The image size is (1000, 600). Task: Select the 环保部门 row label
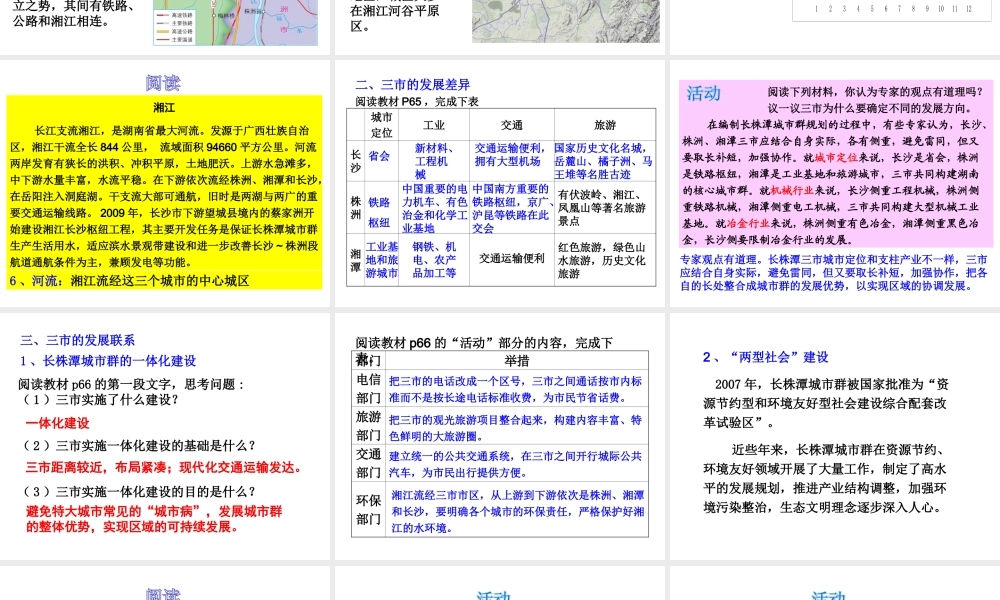[x=368, y=509]
